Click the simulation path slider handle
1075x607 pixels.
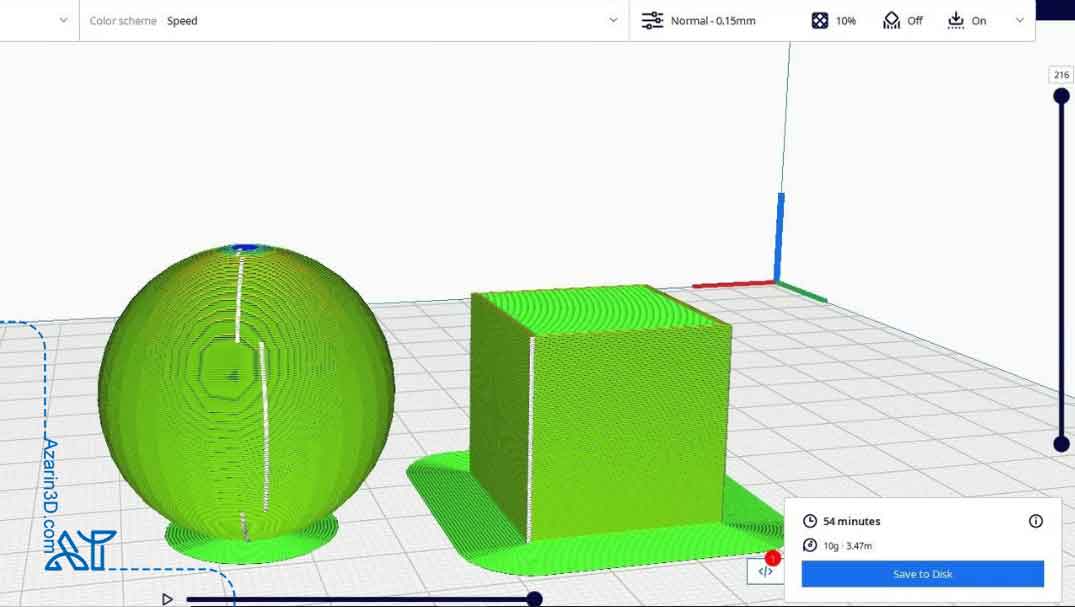[x=534, y=599]
